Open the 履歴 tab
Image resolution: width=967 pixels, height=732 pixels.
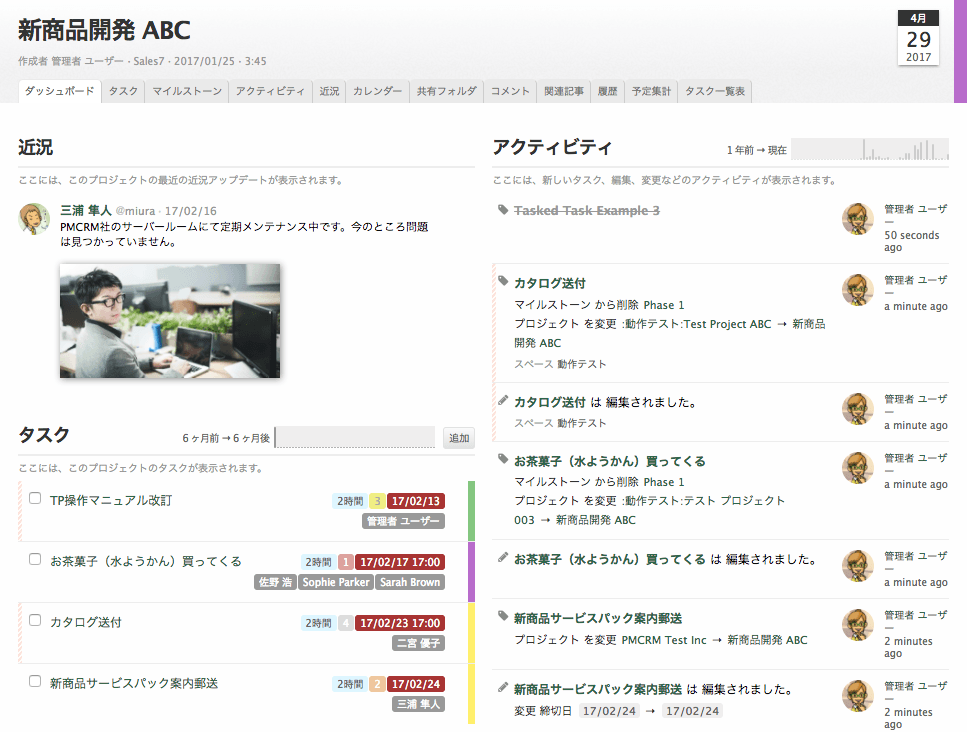click(607, 91)
